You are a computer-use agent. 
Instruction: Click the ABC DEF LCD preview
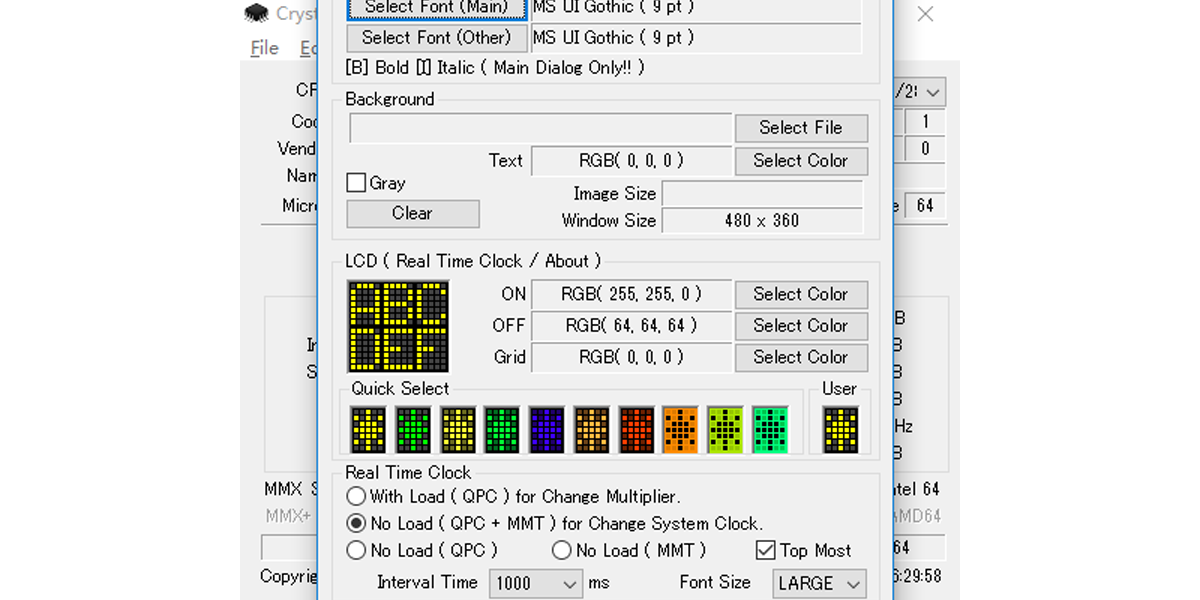pos(398,326)
